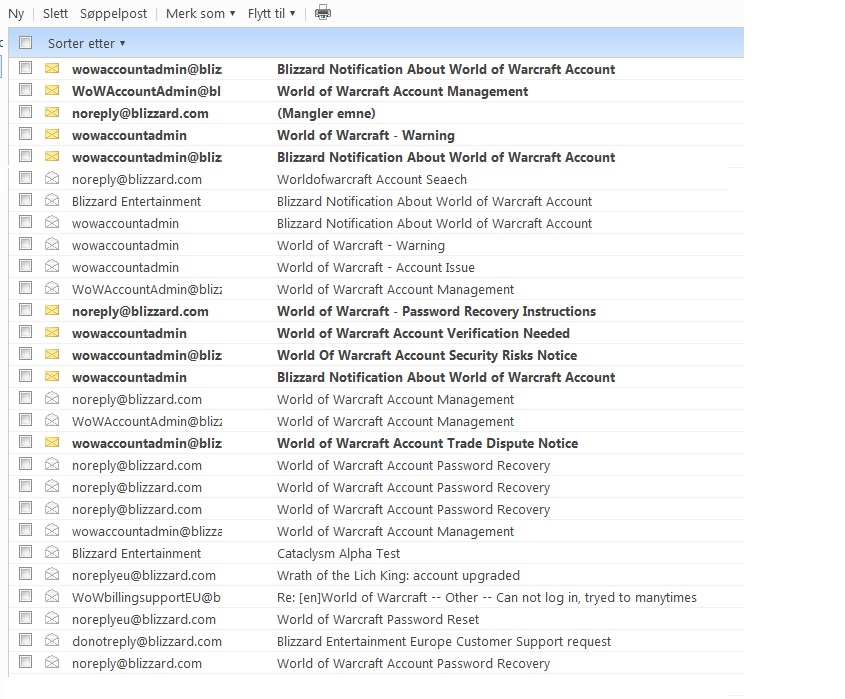Click unread envelope icon for Security Risks Notice

click(52, 354)
